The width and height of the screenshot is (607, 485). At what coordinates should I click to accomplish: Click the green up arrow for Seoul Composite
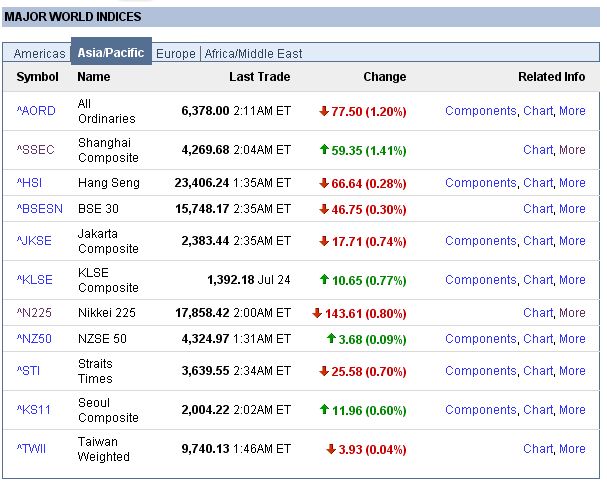pyautogui.click(x=324, y=410)
